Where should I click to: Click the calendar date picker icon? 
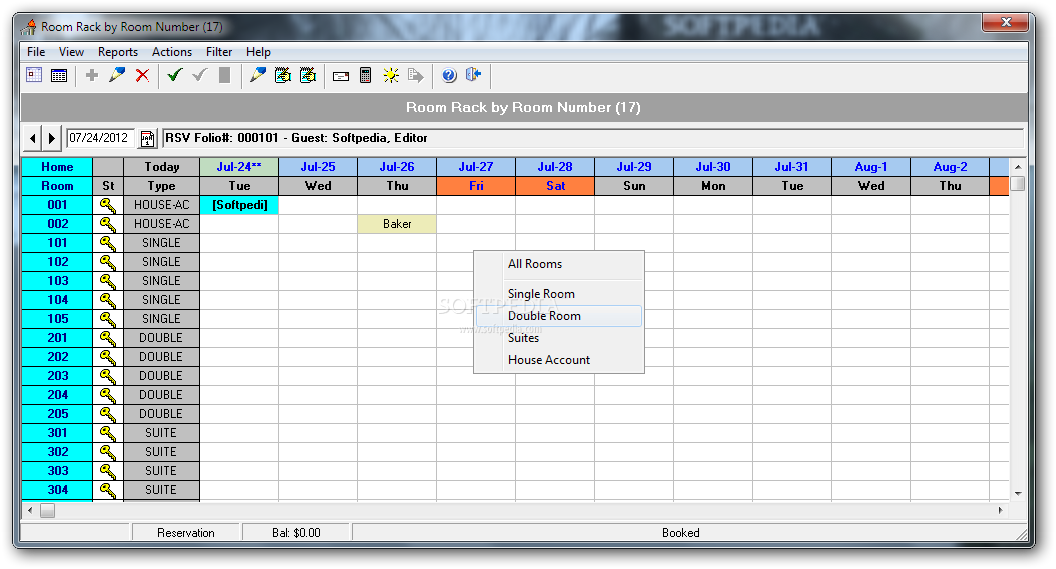(x=147, y=139)
